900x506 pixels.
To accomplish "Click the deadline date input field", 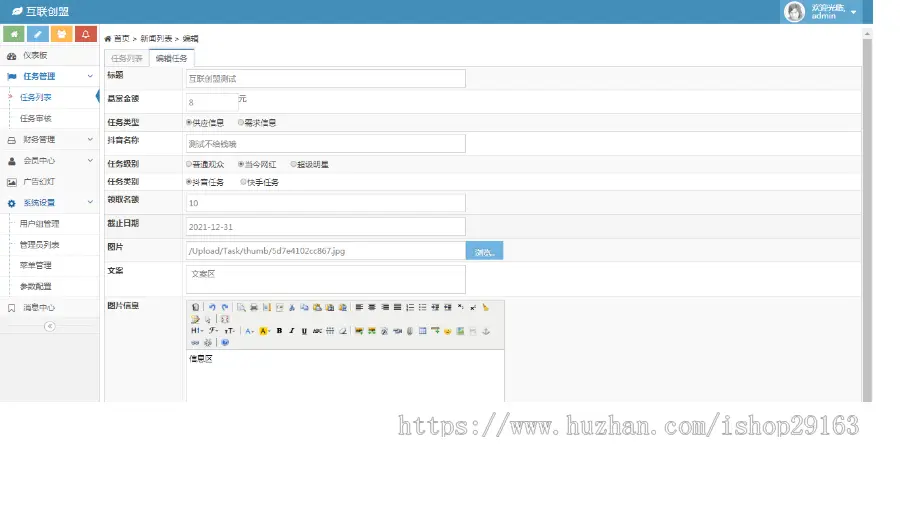I will coord(325,227).
